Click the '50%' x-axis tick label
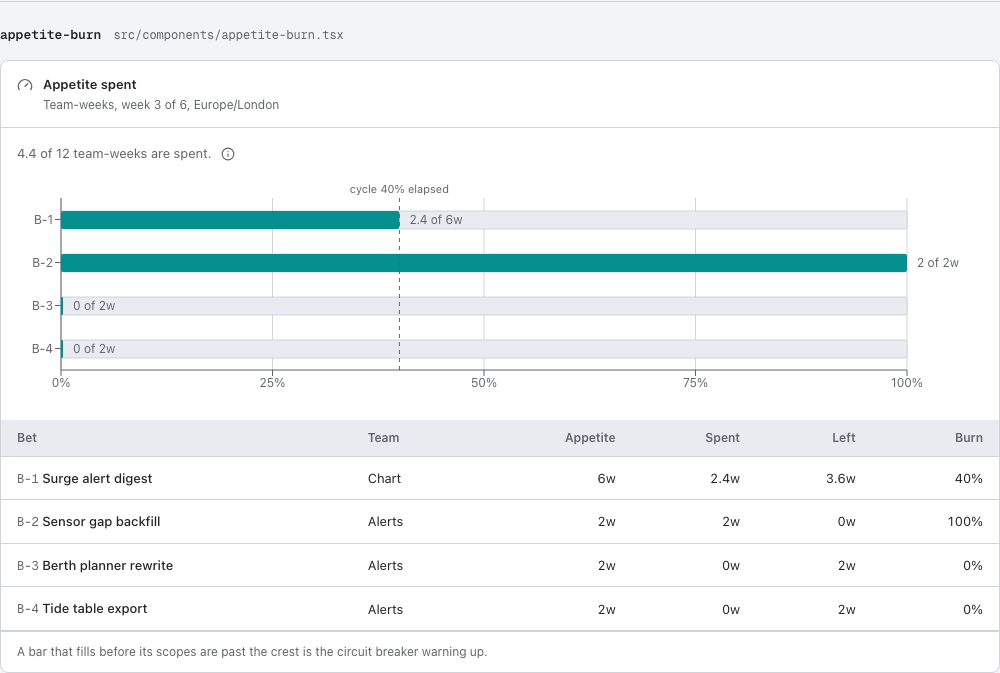Viewport: 1000px width, 673px height. point(484,383)
